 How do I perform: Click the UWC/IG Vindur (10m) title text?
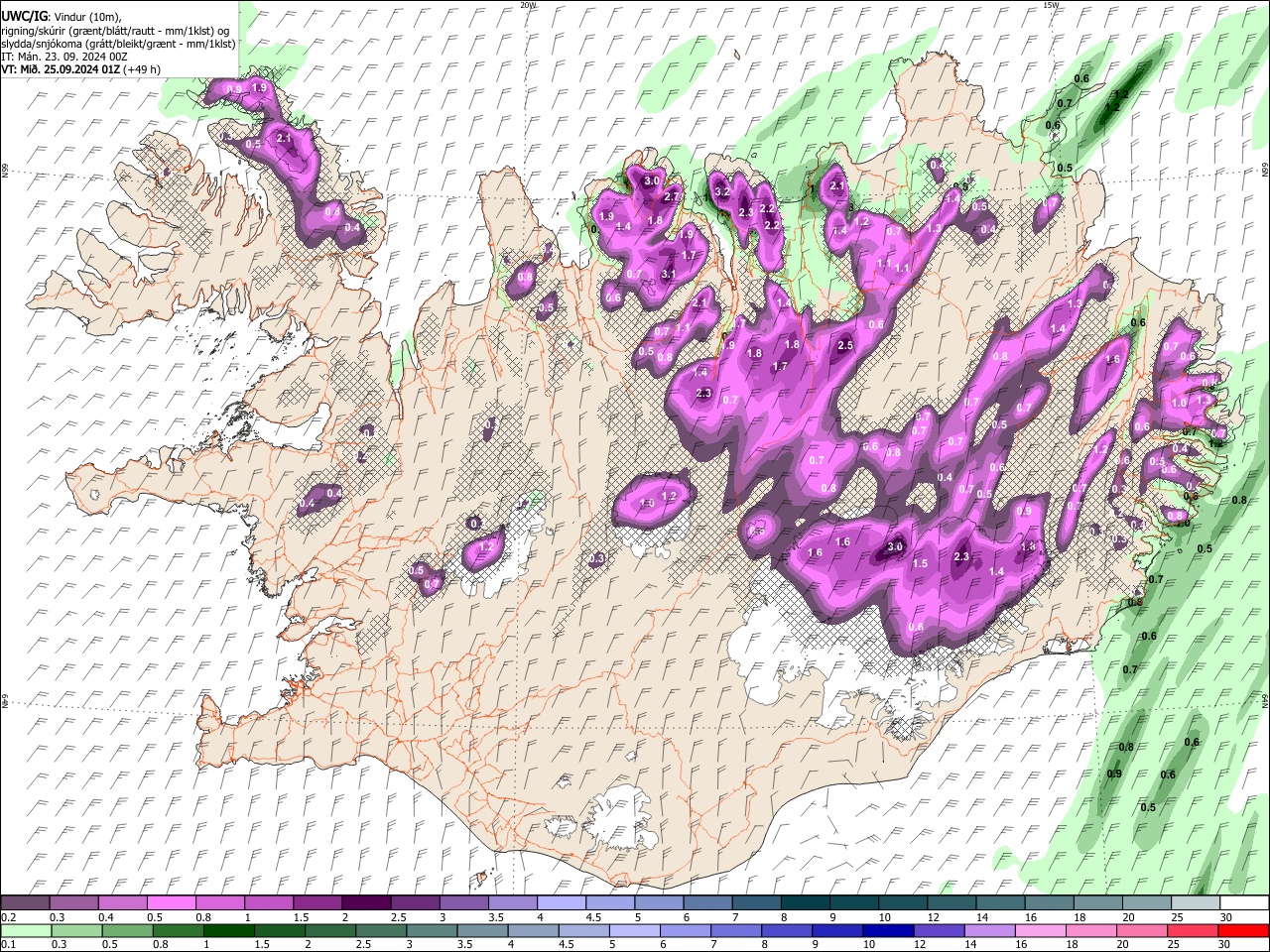(x=61, y=17)
